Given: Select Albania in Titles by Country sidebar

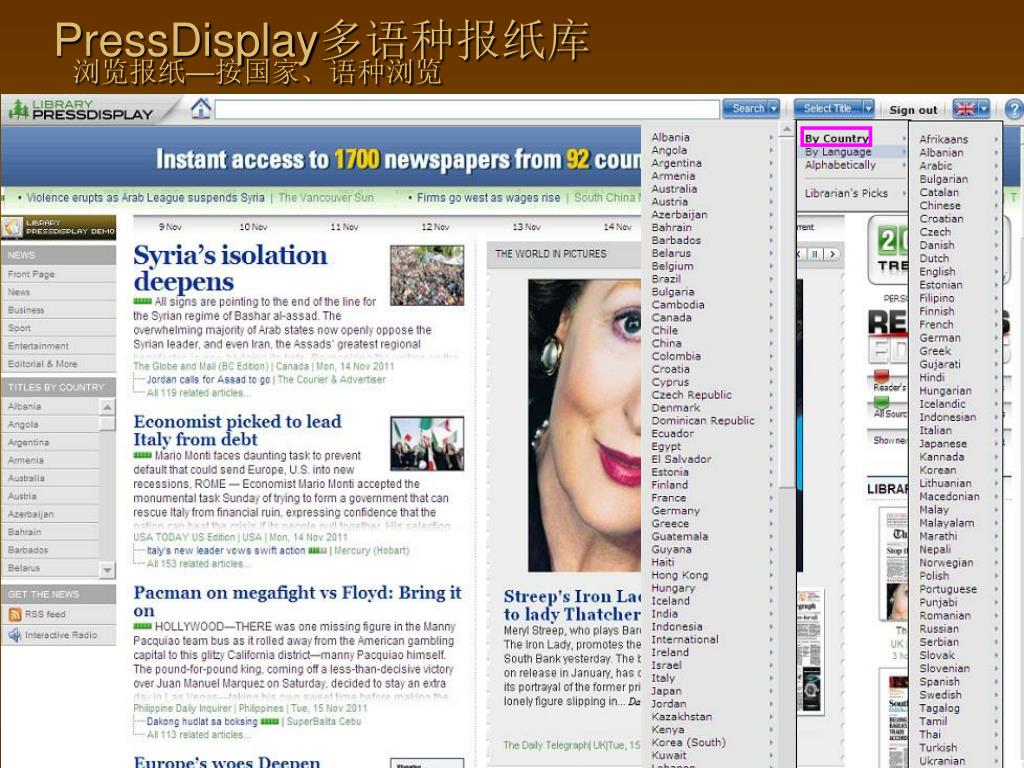Looking at the screenshot, I should point(50,406).
